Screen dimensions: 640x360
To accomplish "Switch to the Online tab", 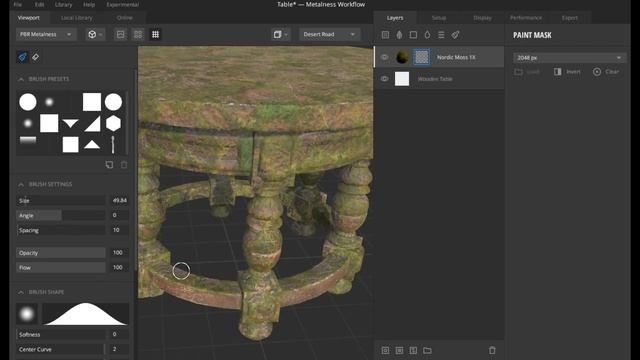I will [x=124, y=18].
